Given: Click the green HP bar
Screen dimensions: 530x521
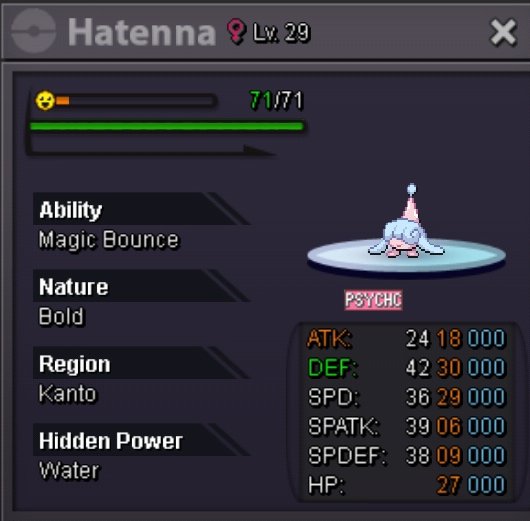Looking at the screenshot, I should point(167,127).
